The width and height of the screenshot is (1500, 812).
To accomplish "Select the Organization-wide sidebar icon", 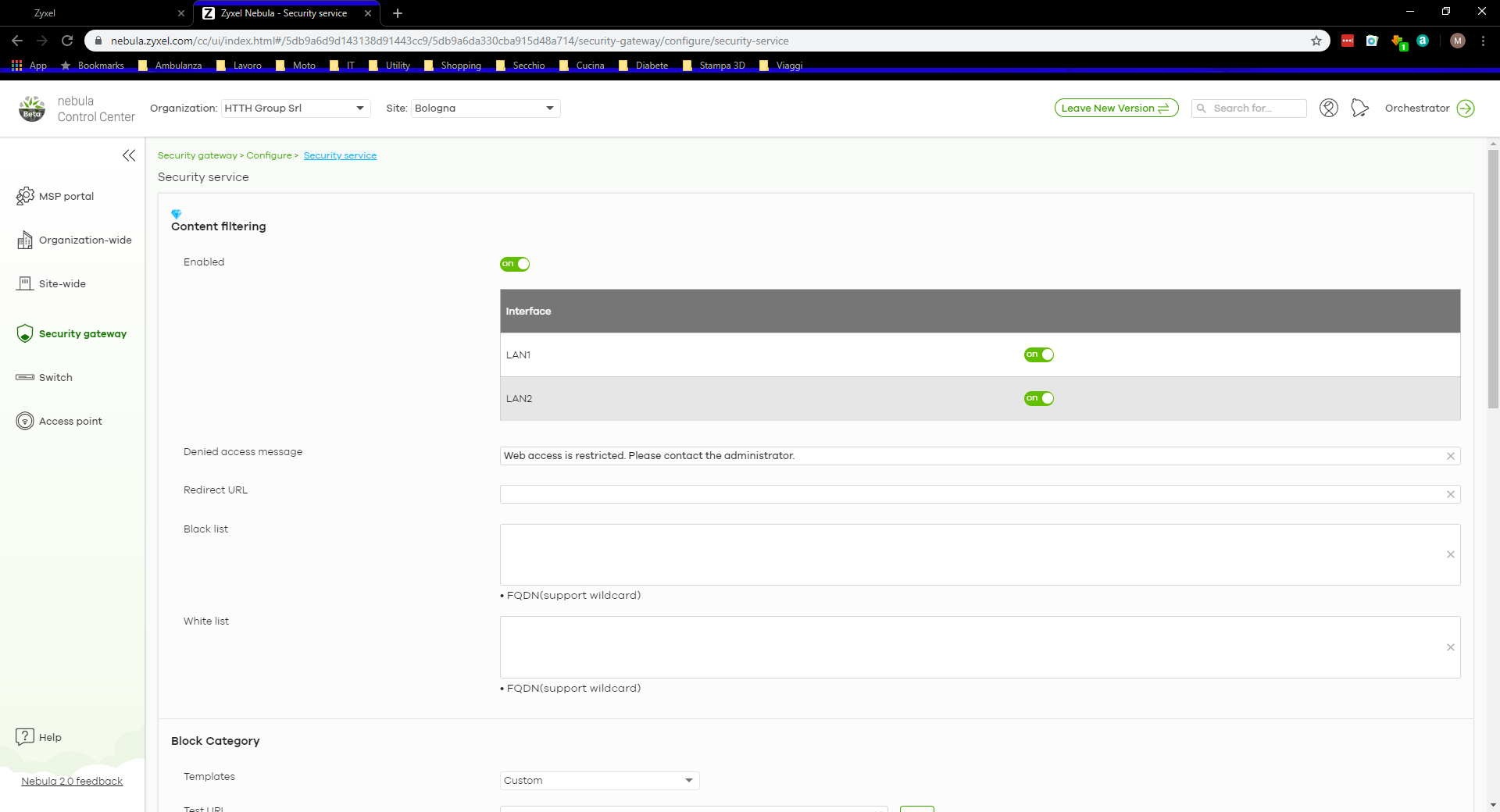I will (x=25, y=240).
